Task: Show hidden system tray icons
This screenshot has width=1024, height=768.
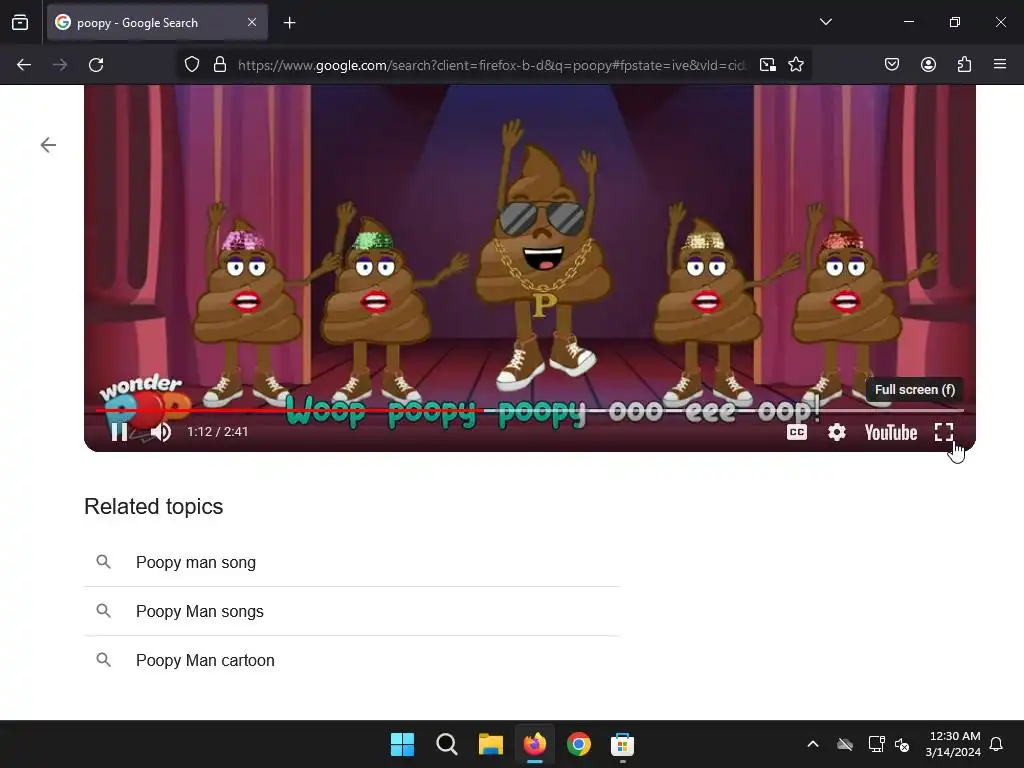Action: (813, 744)
